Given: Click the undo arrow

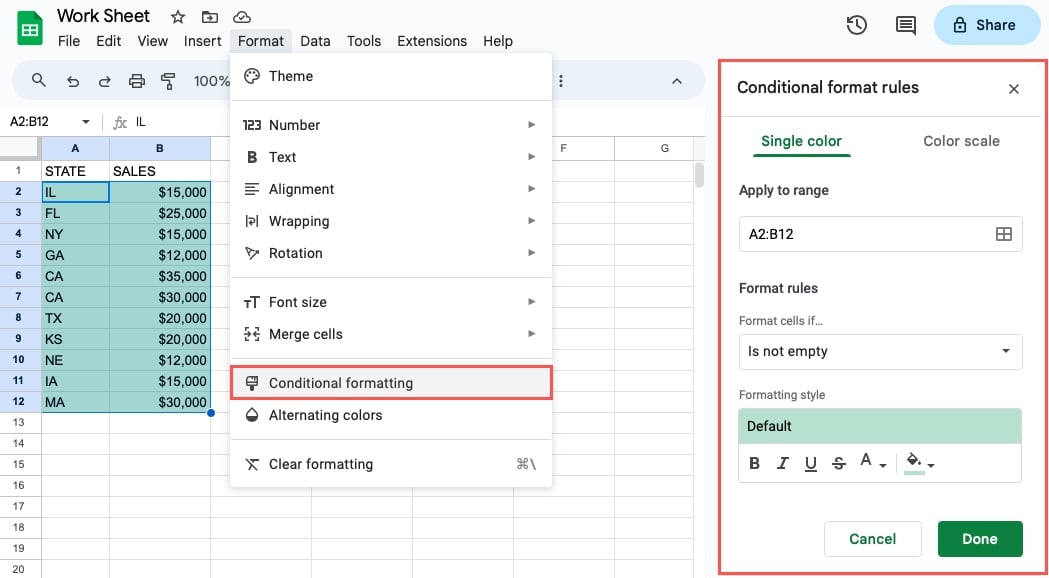Looking at the screenshot, I should tap(73, 82).
